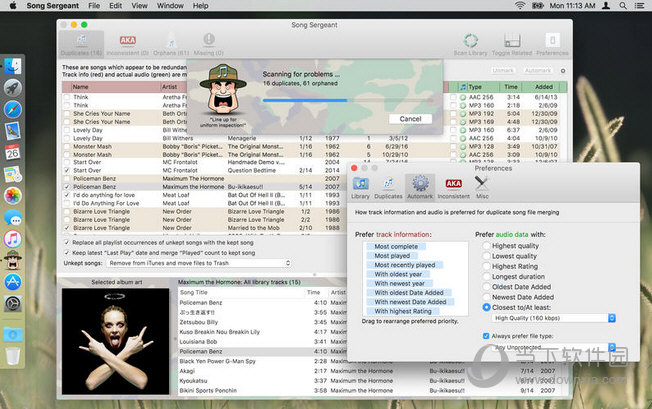This screenshot has height=409, width=652.
Task: Select the Most complete priority item
Action: pyautogui.click(x=396, y=246)
